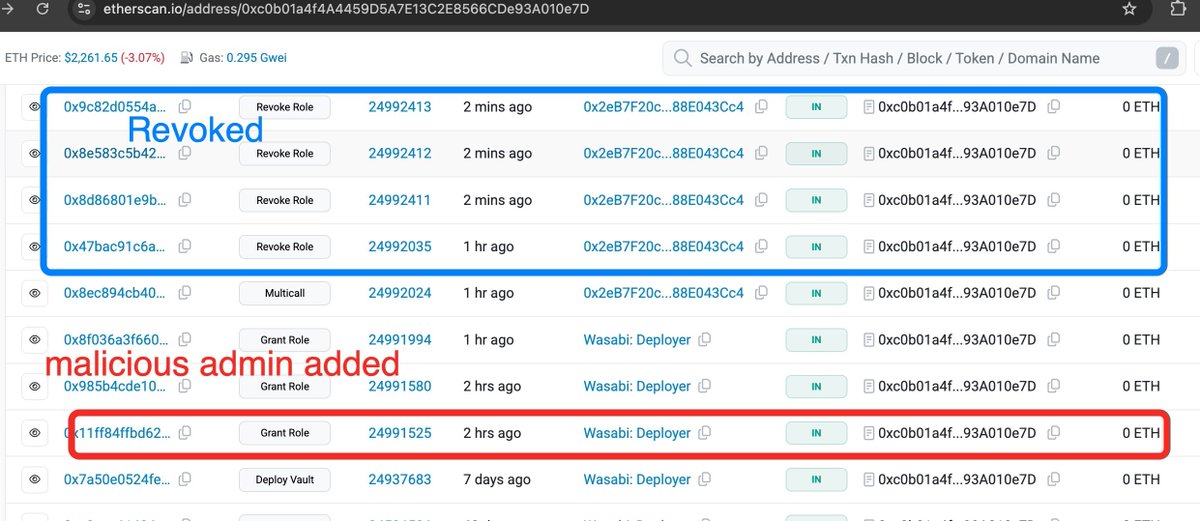Click recipient 0xc0b01a4f...93A010e7D in block 24992035 row
1200x521 pixels.
click(957, 246)
